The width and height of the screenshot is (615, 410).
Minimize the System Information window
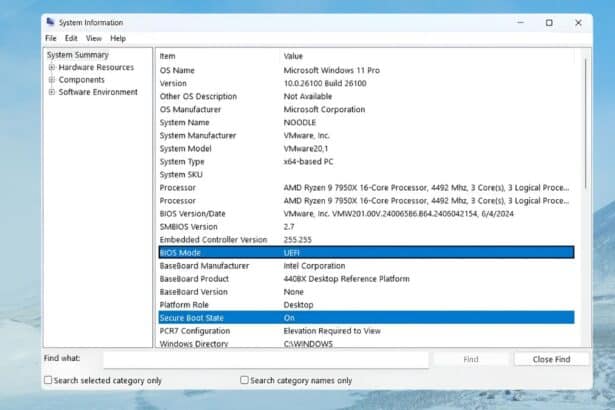(x=520, y=23)
